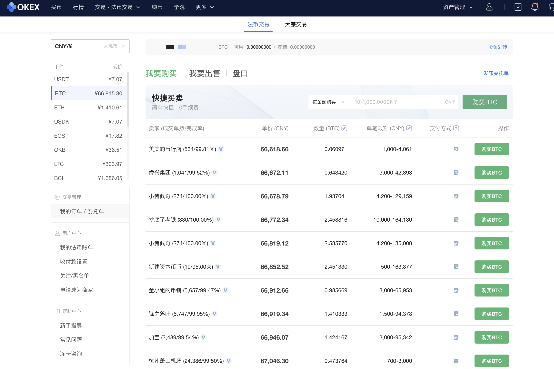Open the user account icon in header

[489, 7]
